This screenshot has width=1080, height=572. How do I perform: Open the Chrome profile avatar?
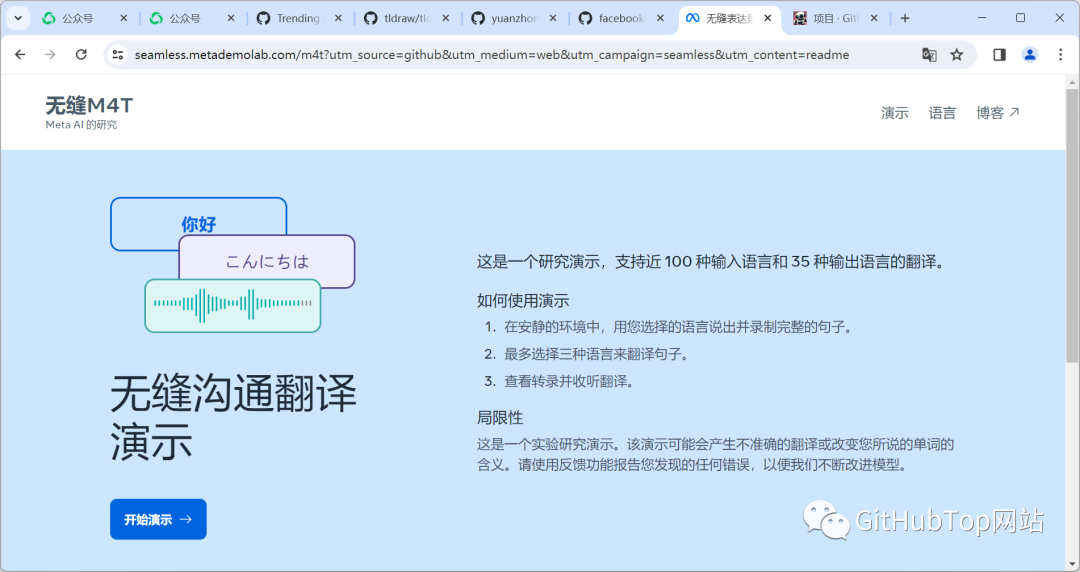[1030, 54]
